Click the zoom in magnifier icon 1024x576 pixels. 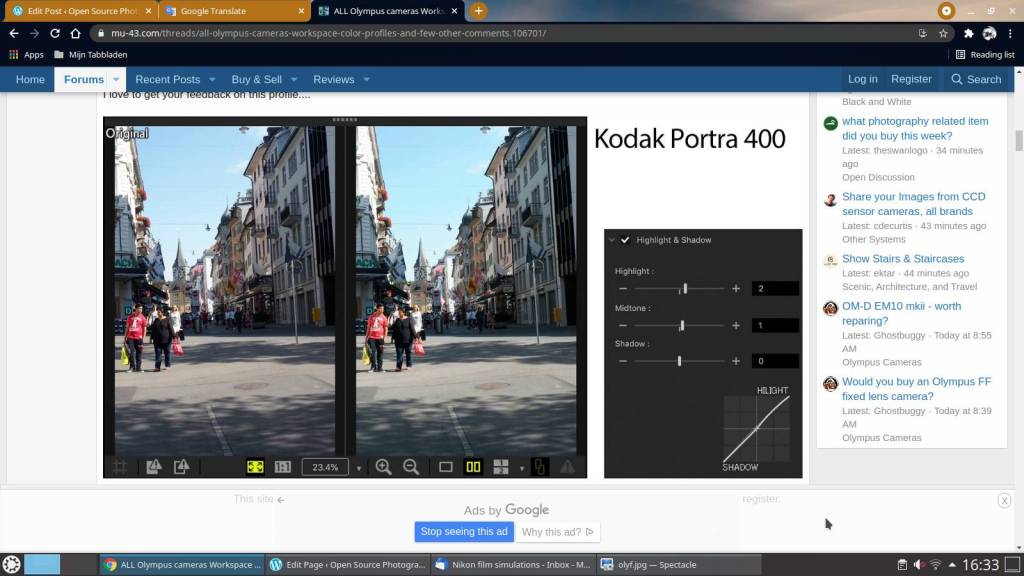tap(383, 466)
